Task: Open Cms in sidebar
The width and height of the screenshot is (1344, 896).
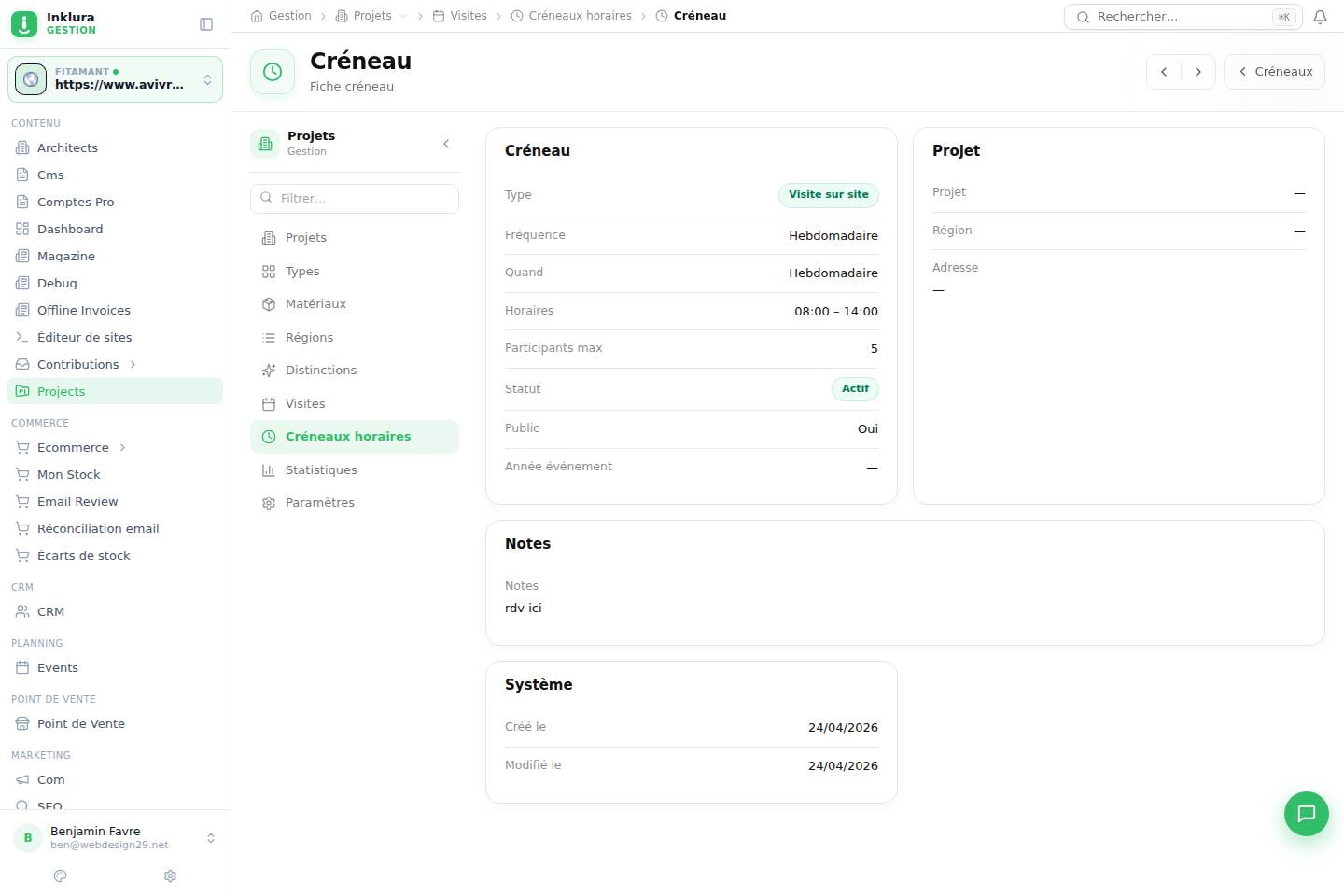Action: coord(115,175)
